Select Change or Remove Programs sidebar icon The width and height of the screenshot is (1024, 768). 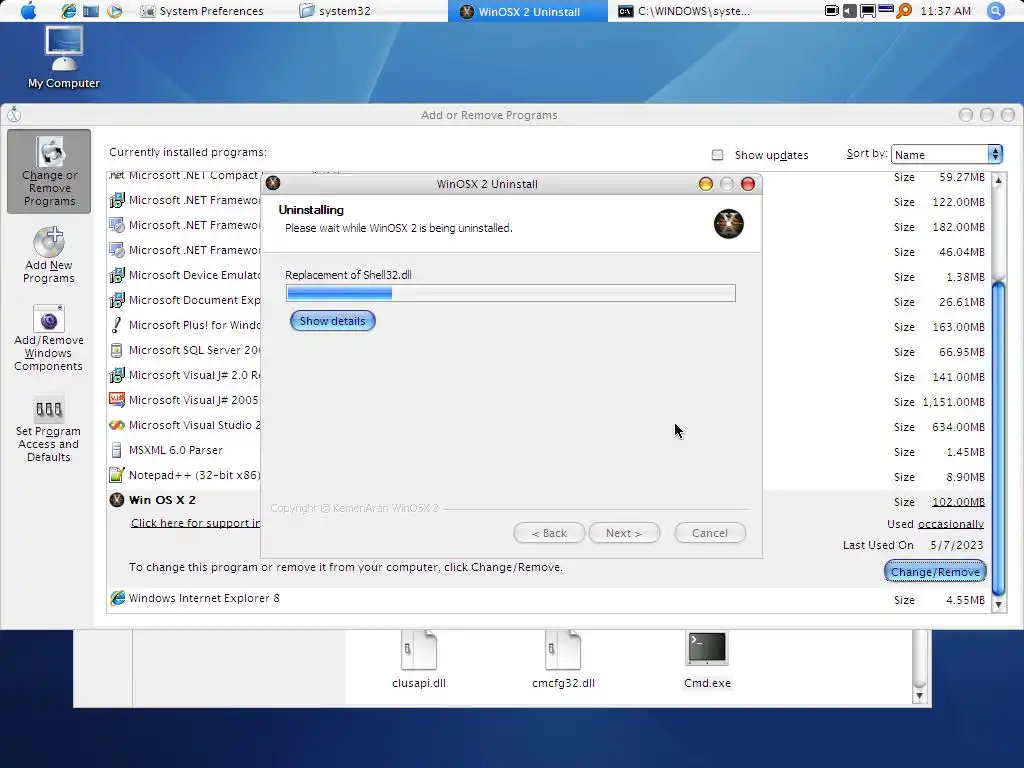50,171
